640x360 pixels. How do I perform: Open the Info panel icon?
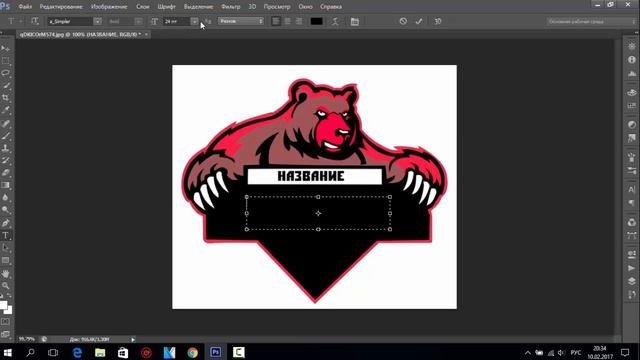(632, 60)
